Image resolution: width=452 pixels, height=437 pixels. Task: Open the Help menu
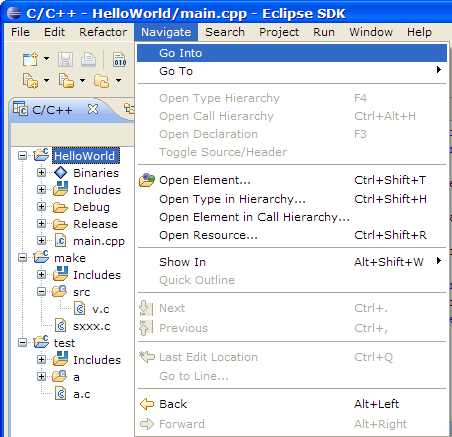click(x=419, y=32)
